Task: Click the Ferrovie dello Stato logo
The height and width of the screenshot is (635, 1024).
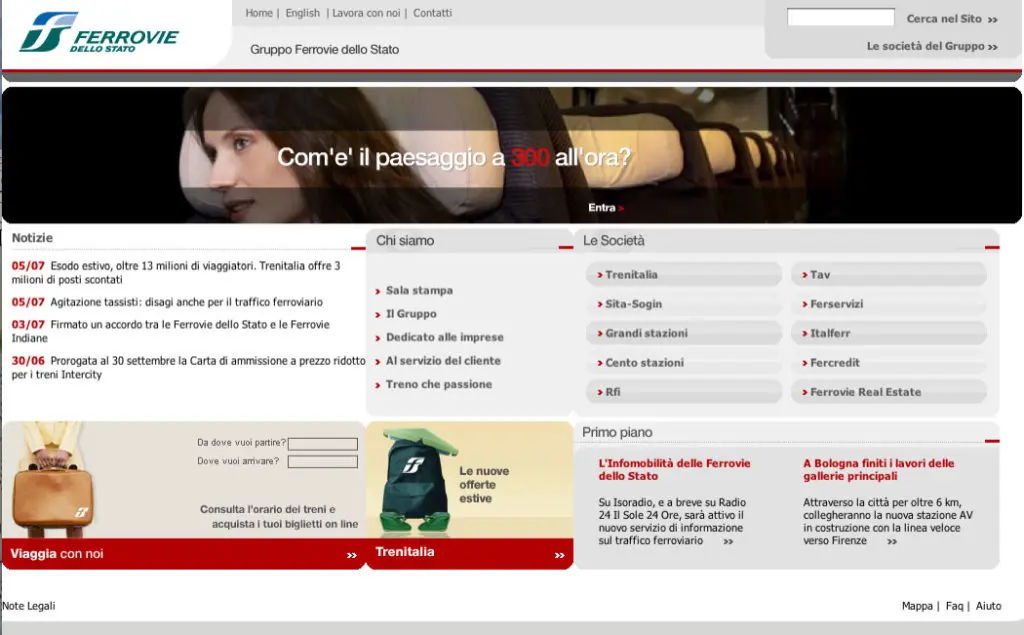Action: click(x=99, y=33)
